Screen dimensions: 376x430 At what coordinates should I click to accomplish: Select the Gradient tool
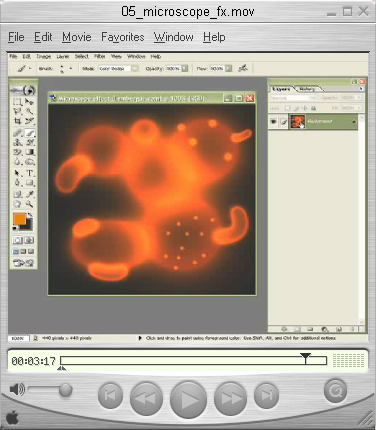pos(29,152)
